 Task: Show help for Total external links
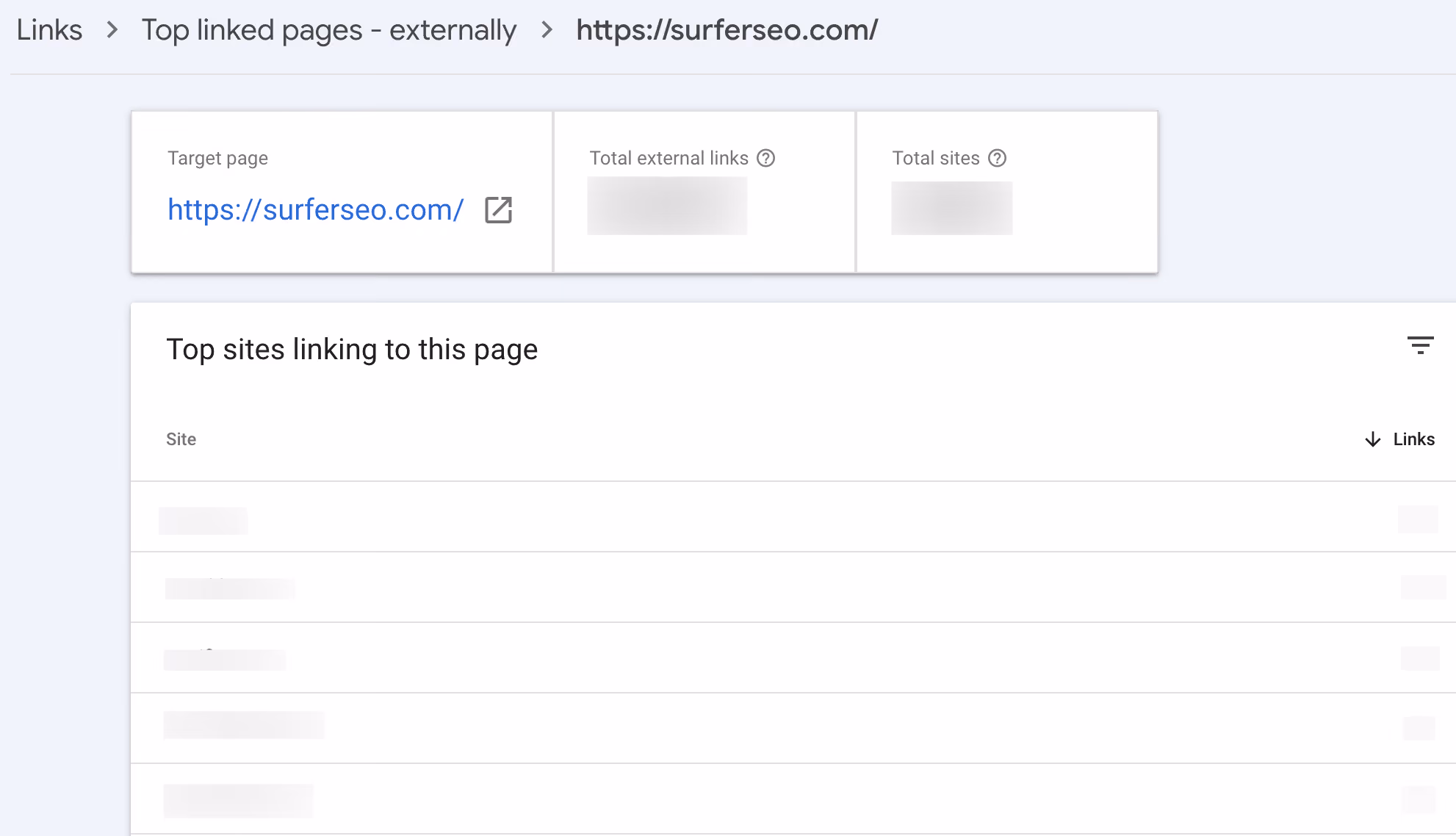tap(766, 158)
